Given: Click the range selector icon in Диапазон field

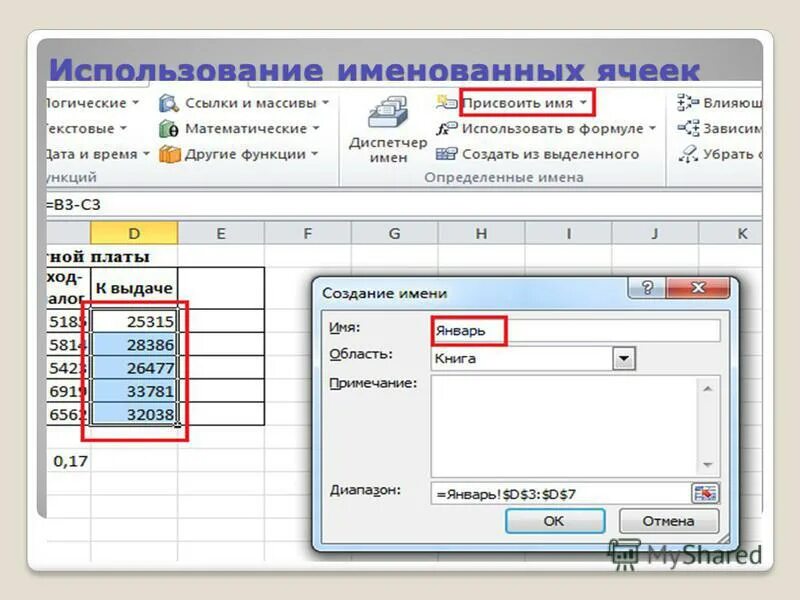Looking at the screenshot, I should [x=705, y=493].
